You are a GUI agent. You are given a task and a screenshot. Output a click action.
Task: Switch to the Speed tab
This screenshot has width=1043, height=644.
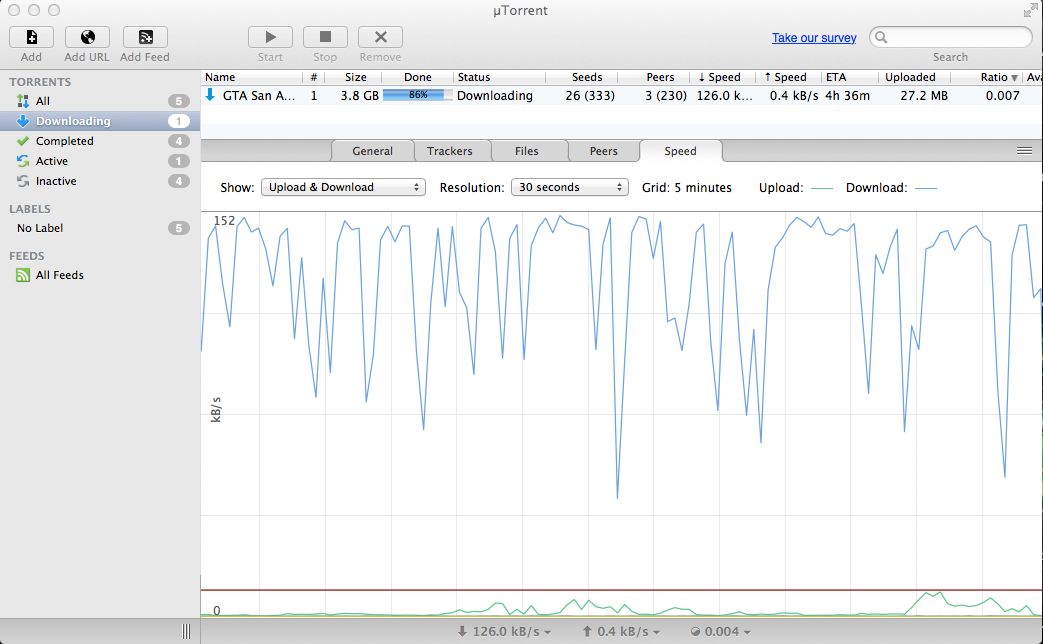point(680,151)
